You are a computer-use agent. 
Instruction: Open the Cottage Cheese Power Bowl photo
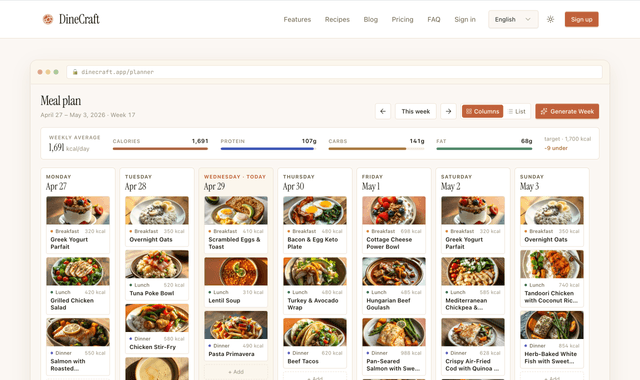pyautogui.click(x=394, y=210)
